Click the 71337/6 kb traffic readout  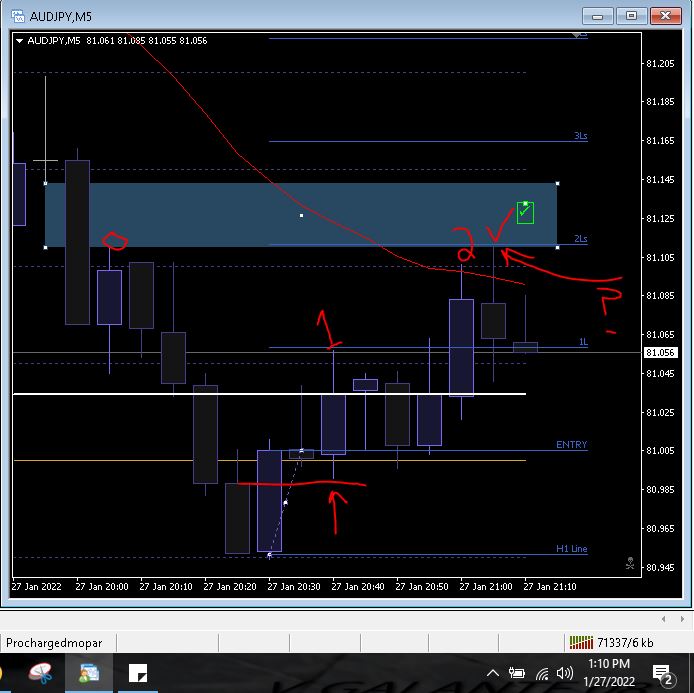pos(625,643)
